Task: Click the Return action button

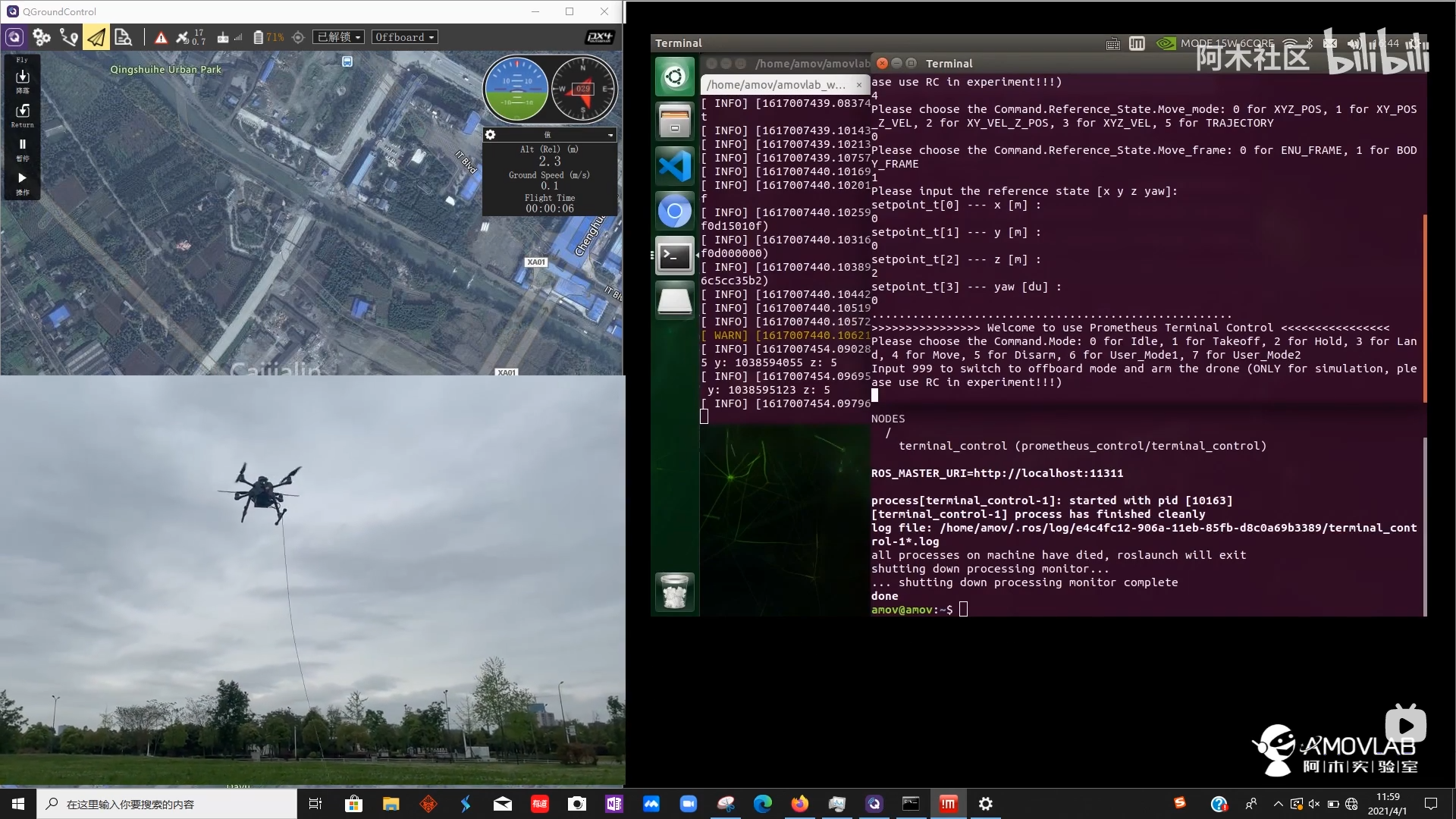Action: click(23, 115)
